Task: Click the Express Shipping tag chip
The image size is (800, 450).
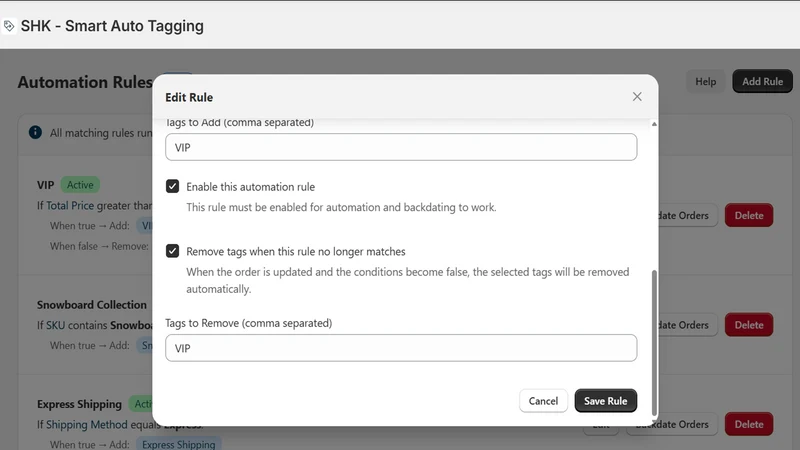Action: pyautogui.click(x=179, y=444)
